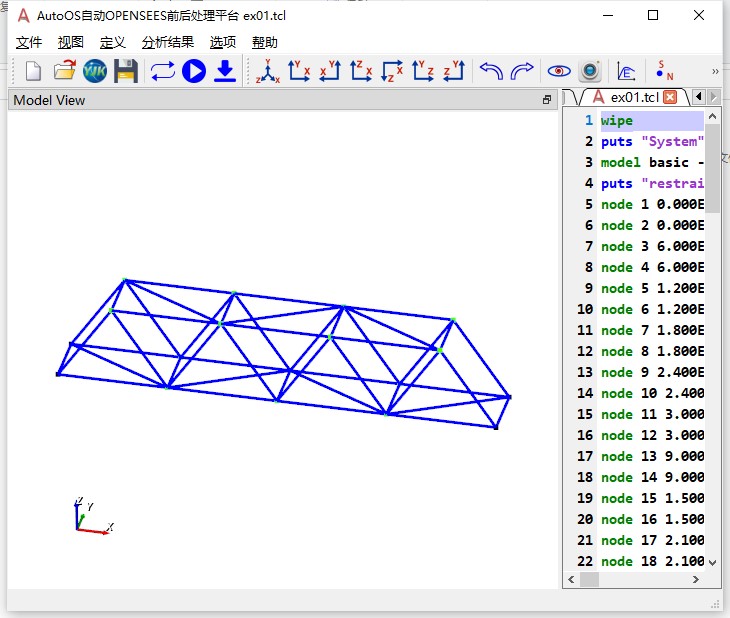The image size is (730, 618).
Task: Select the Y-up X-left view icon
Action: tap(330, 71)
